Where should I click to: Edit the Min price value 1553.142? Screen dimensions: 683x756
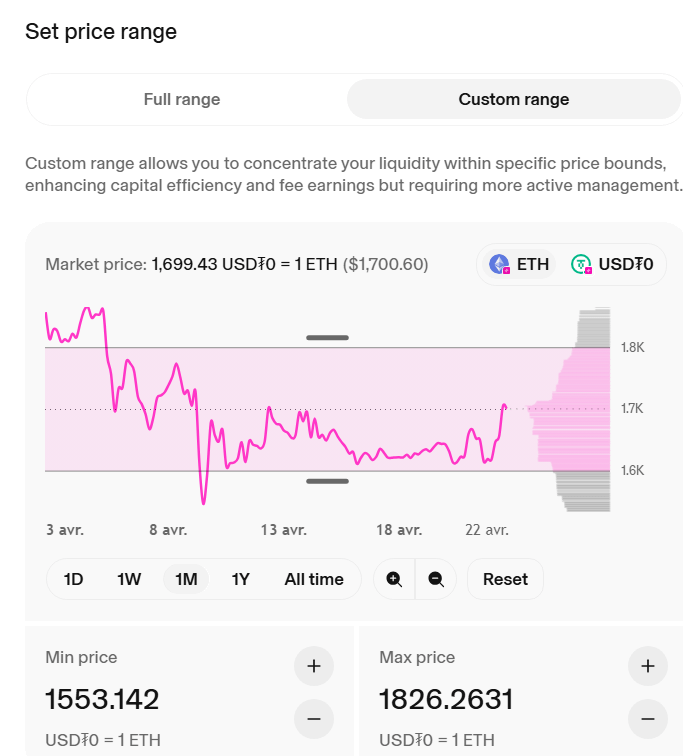[102, 699]
